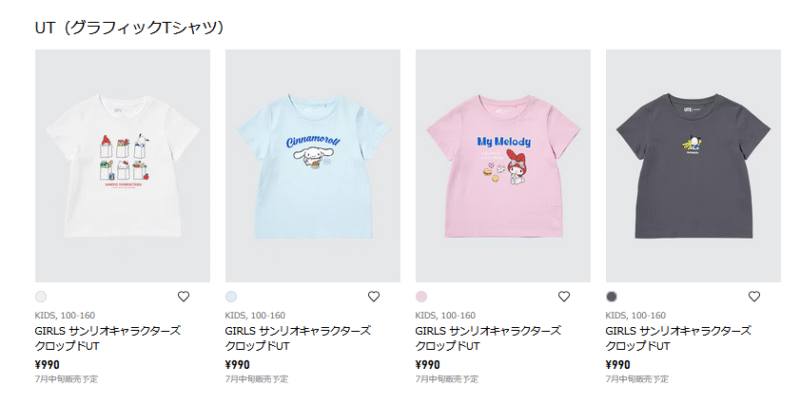Viewport: 800px width, 405px height.
Task: Open the Cinnamoroll blue T-shirt image
Action: 313,166
